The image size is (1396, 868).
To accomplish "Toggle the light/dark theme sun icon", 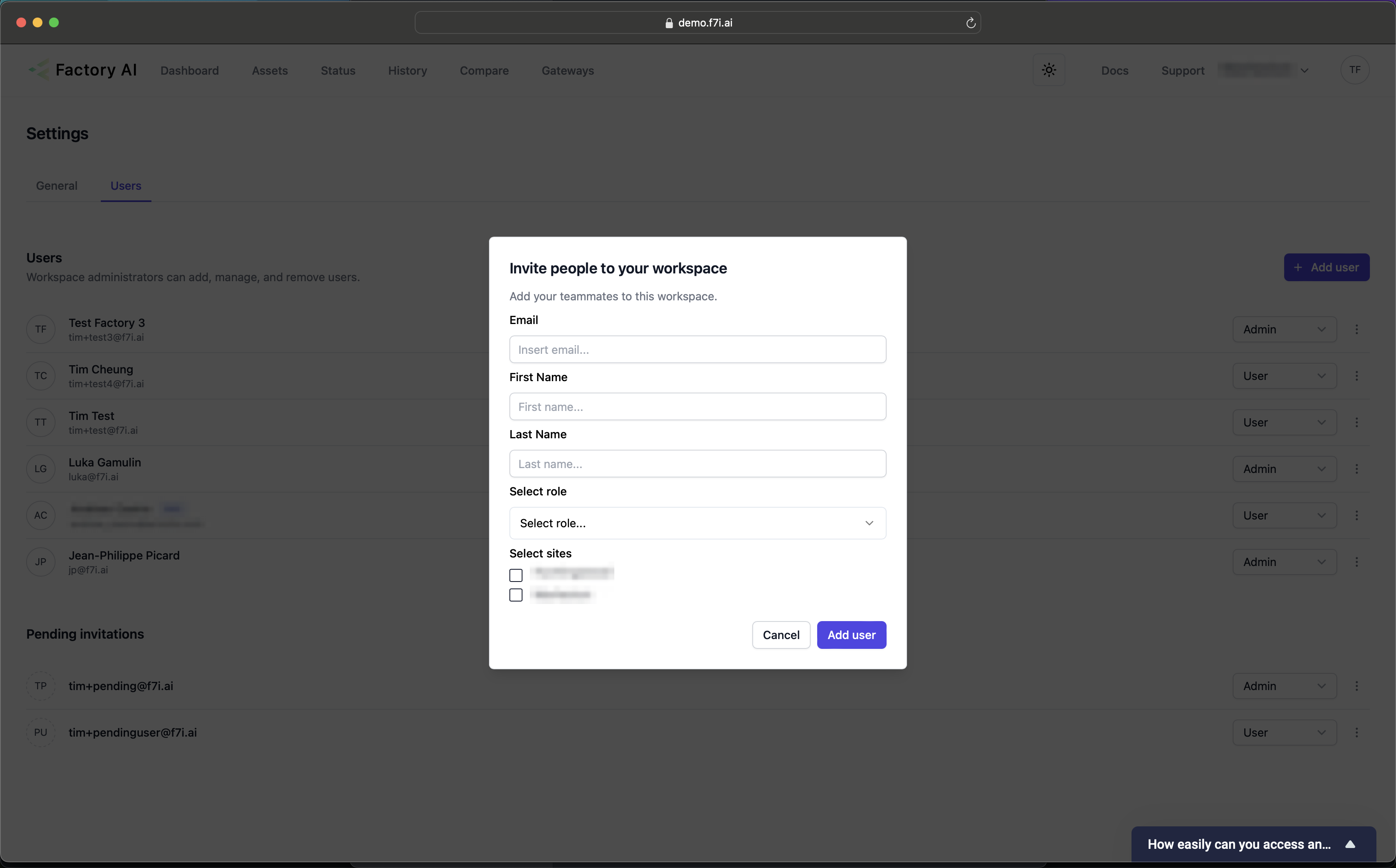I will (x=1049, y=70).
